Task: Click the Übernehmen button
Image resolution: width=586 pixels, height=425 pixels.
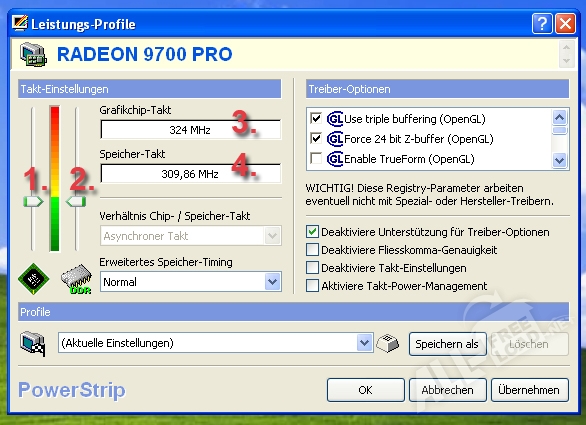Action: [530, 390]
